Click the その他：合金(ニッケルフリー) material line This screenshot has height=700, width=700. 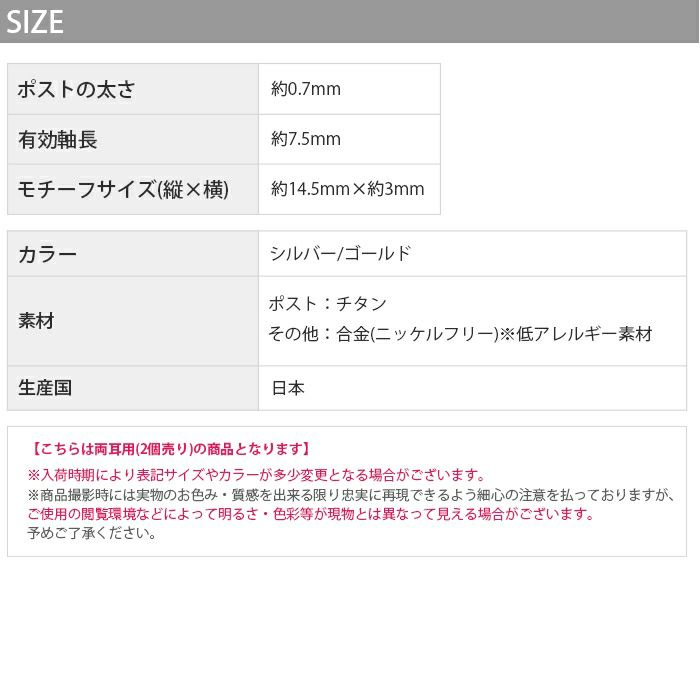point(383,334)
